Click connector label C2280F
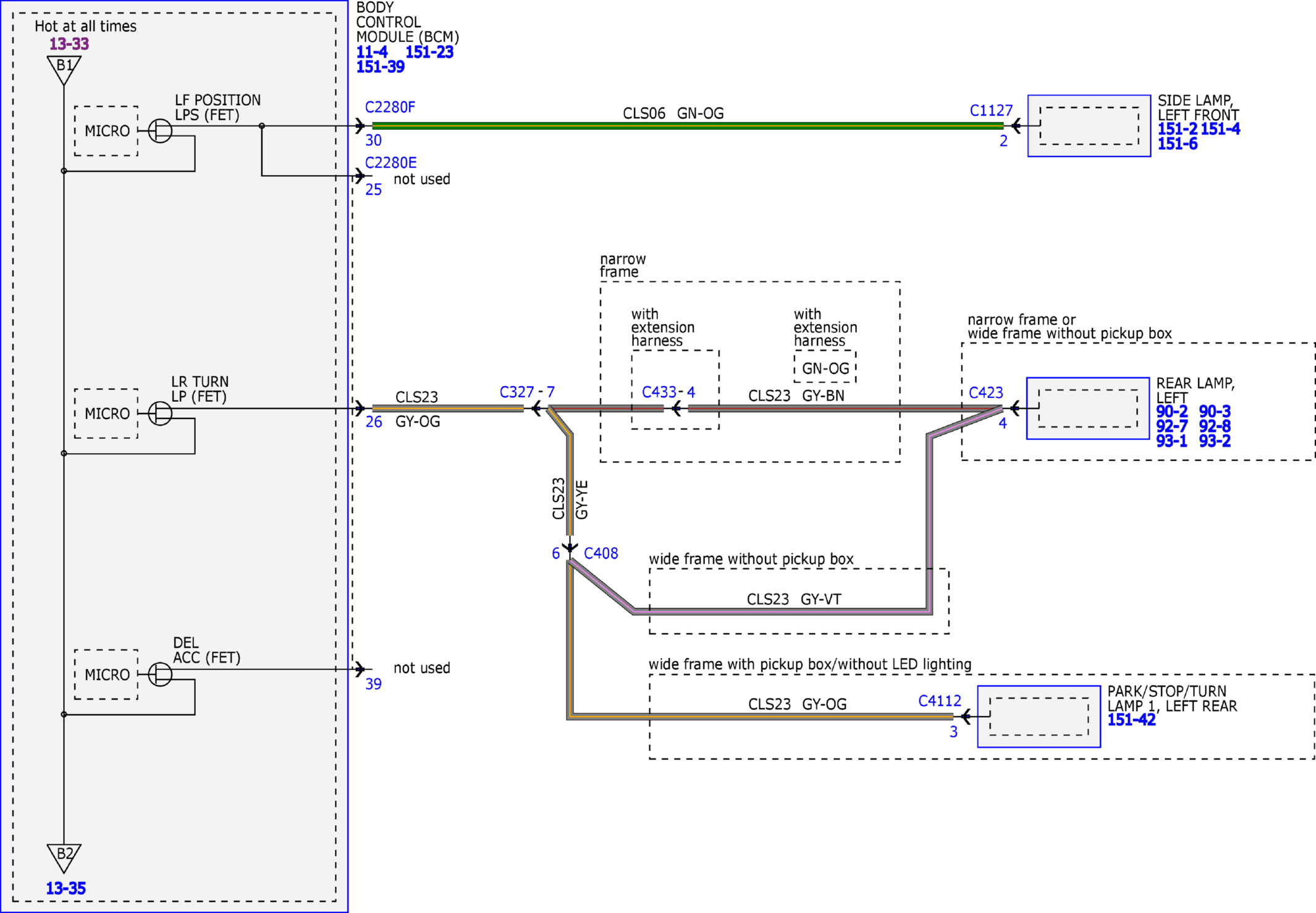 pos(390,107)
